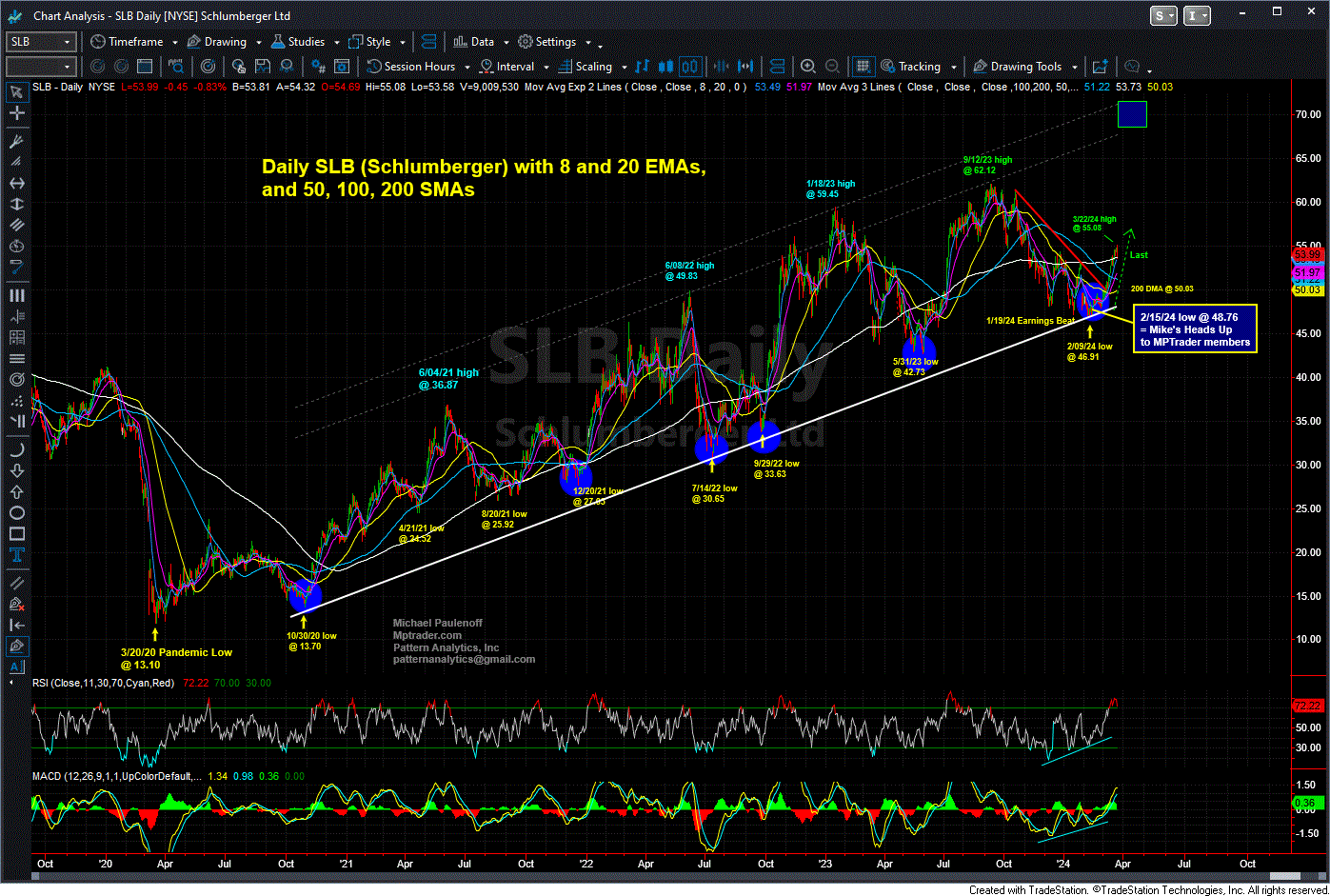Screen dimensions: 1330x896
Task: Open the Studies menu
Action: [298, 42]
